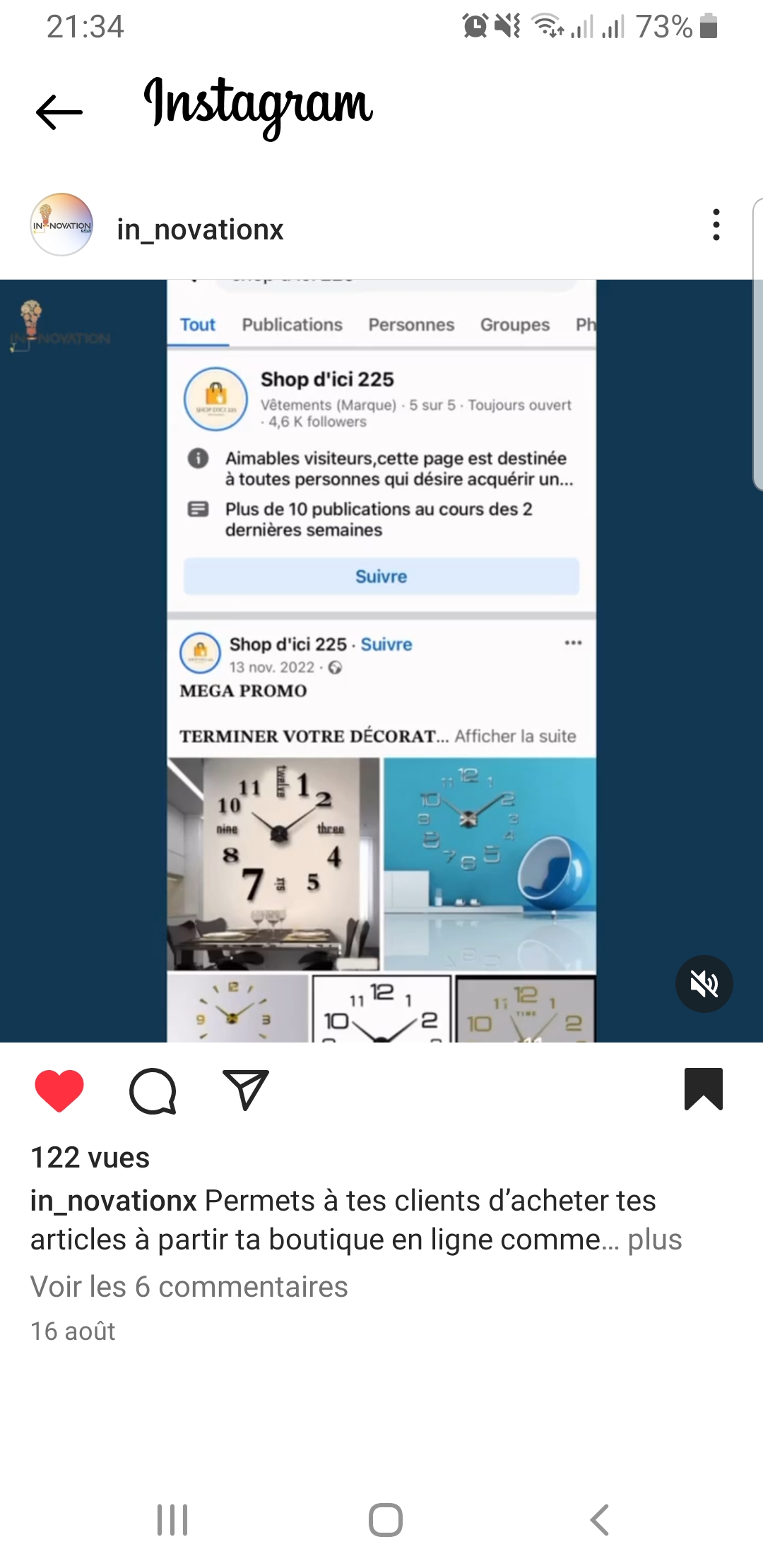
Task: View all 6 commentaires
Action: point(189,1287)
